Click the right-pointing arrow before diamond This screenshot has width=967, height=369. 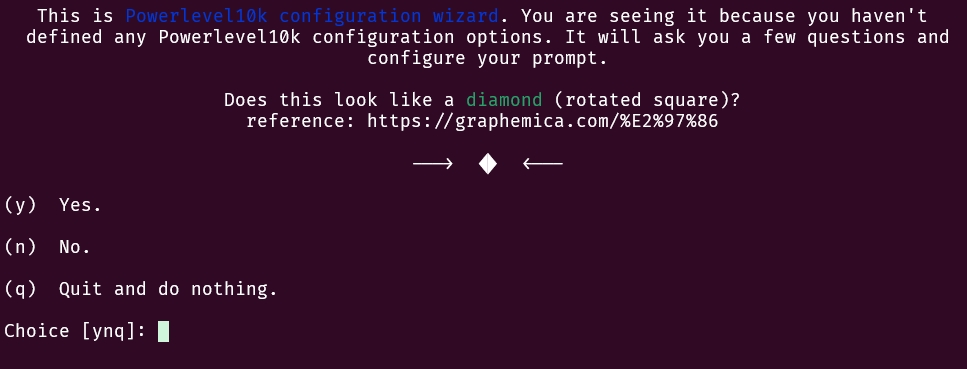[432, 164]
